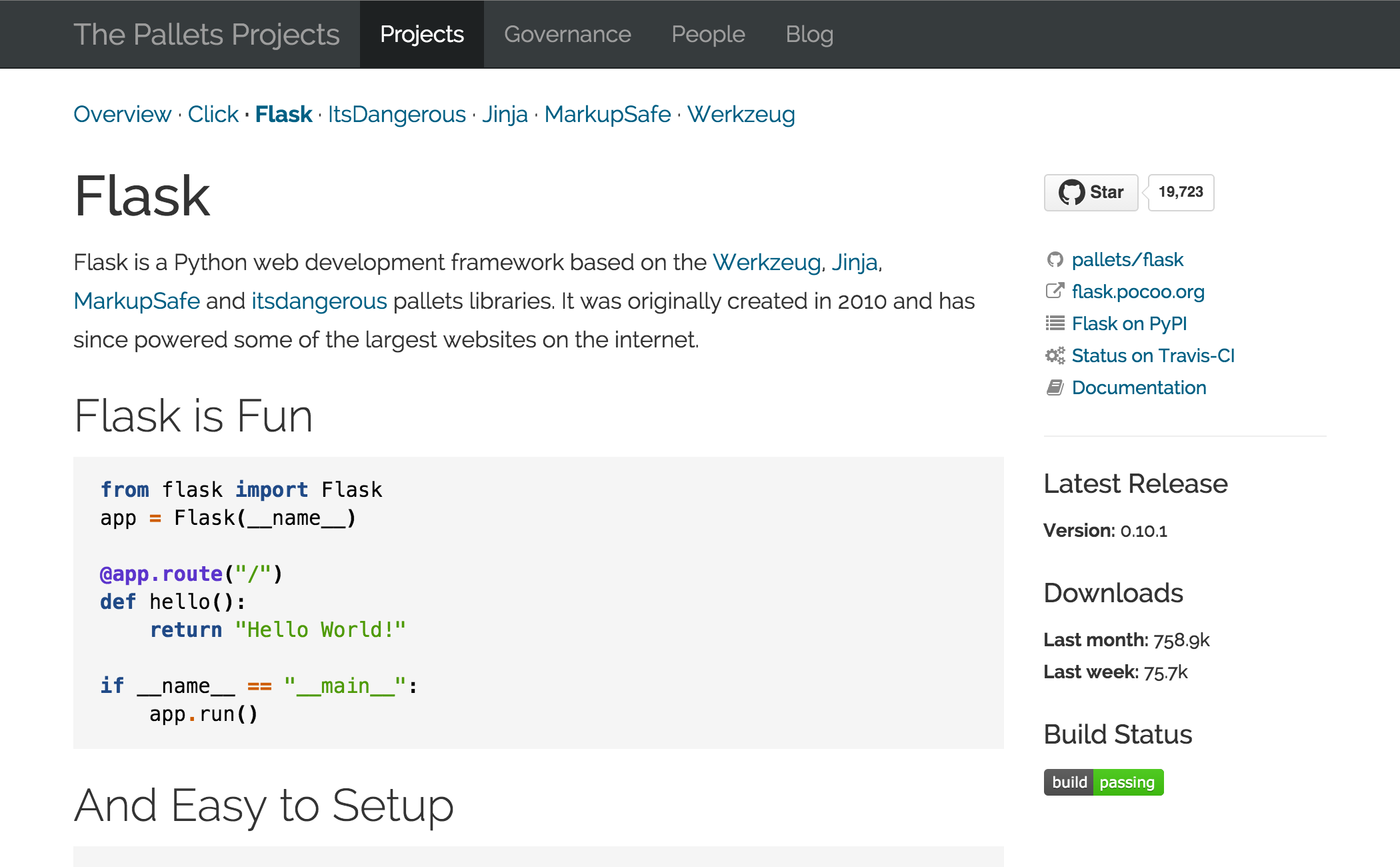This screenshot has width=1400, height=867.
Task: Click the Last month: 758.9k value
Action: point(1127,640)
